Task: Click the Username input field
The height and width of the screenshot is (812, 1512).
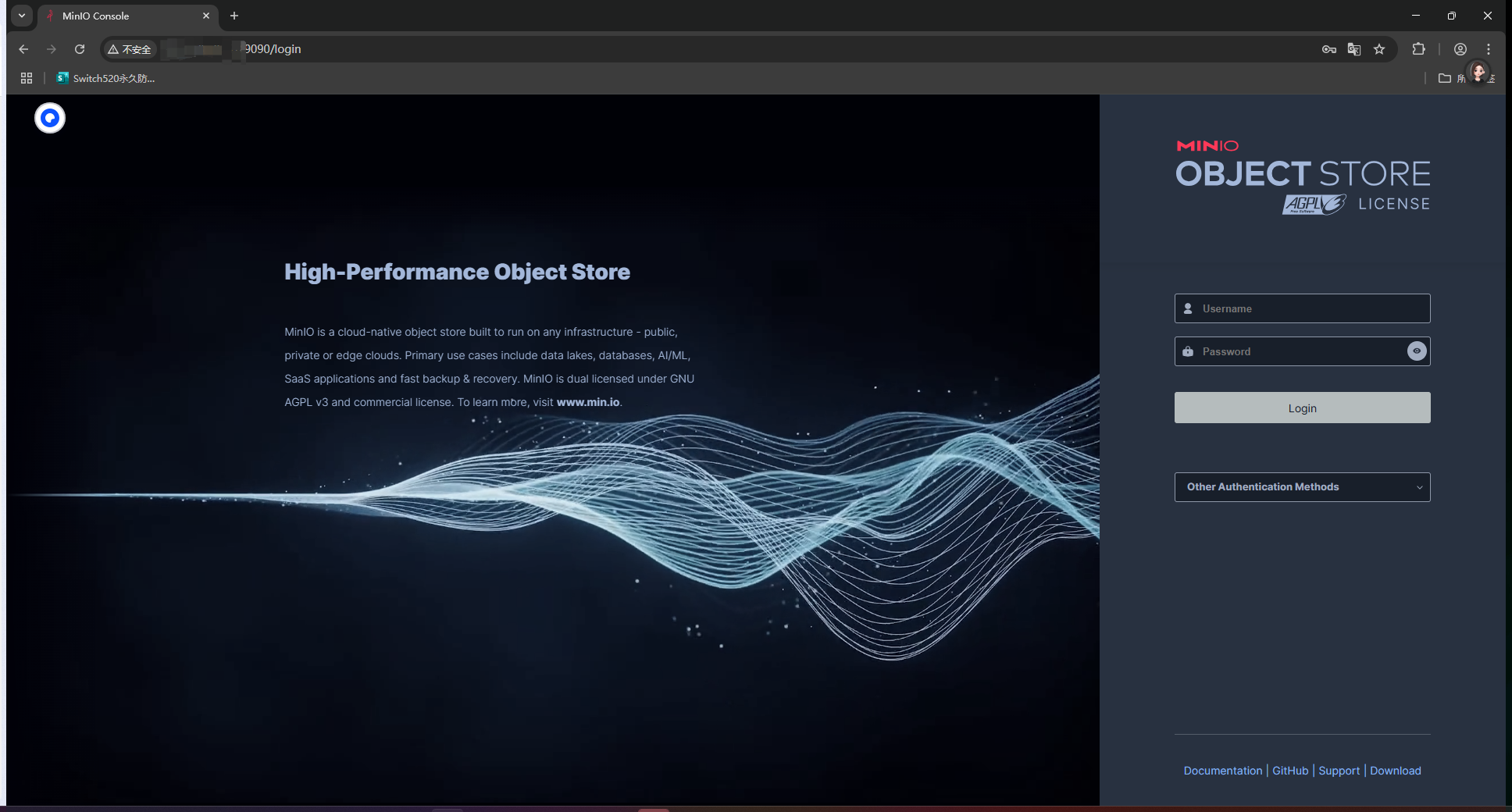Action: click(x=1302, y=308)
